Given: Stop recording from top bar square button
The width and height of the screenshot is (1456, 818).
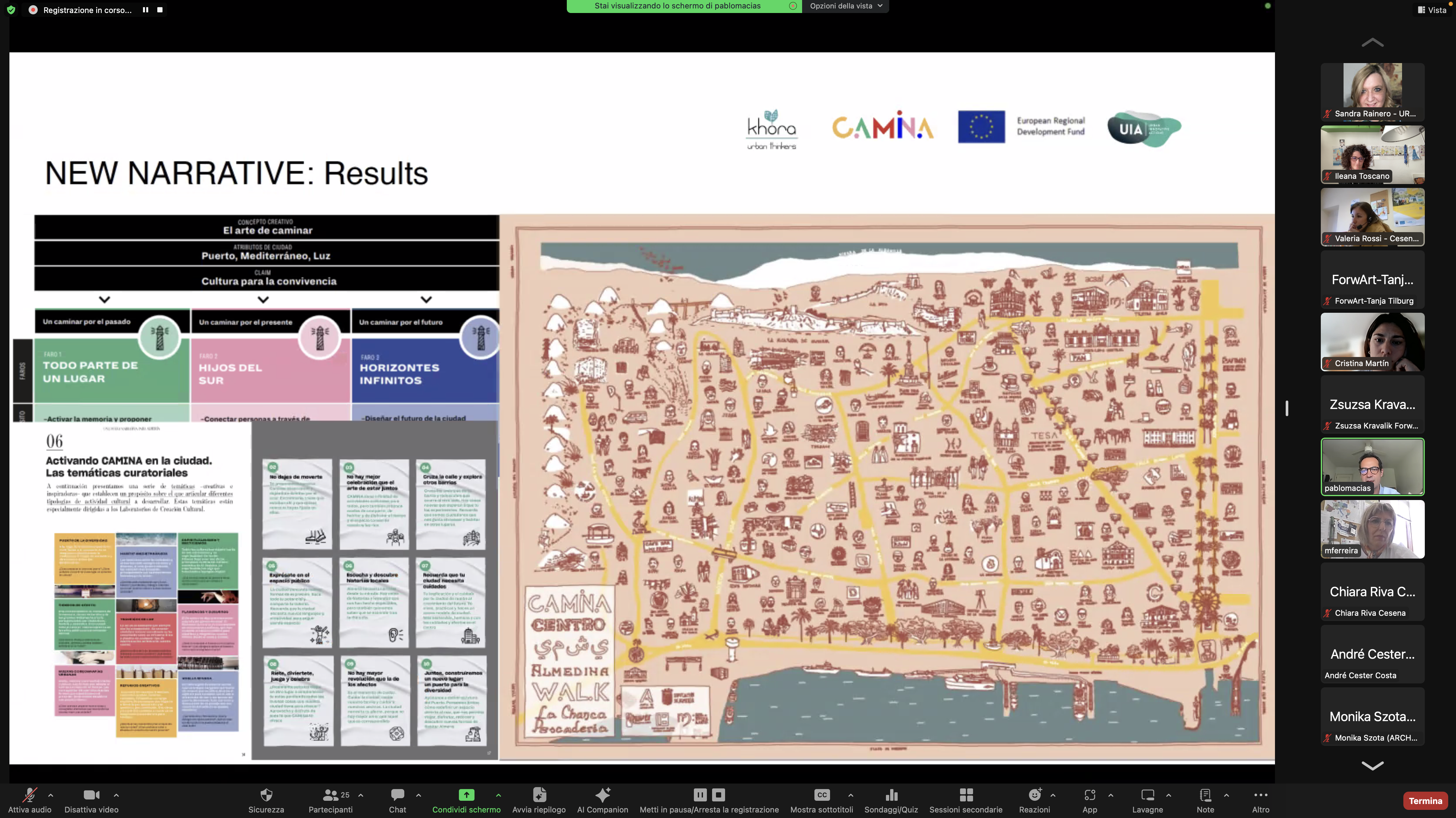Looking at the screenshot, I should pyautogui.click(x=160, y=10).
